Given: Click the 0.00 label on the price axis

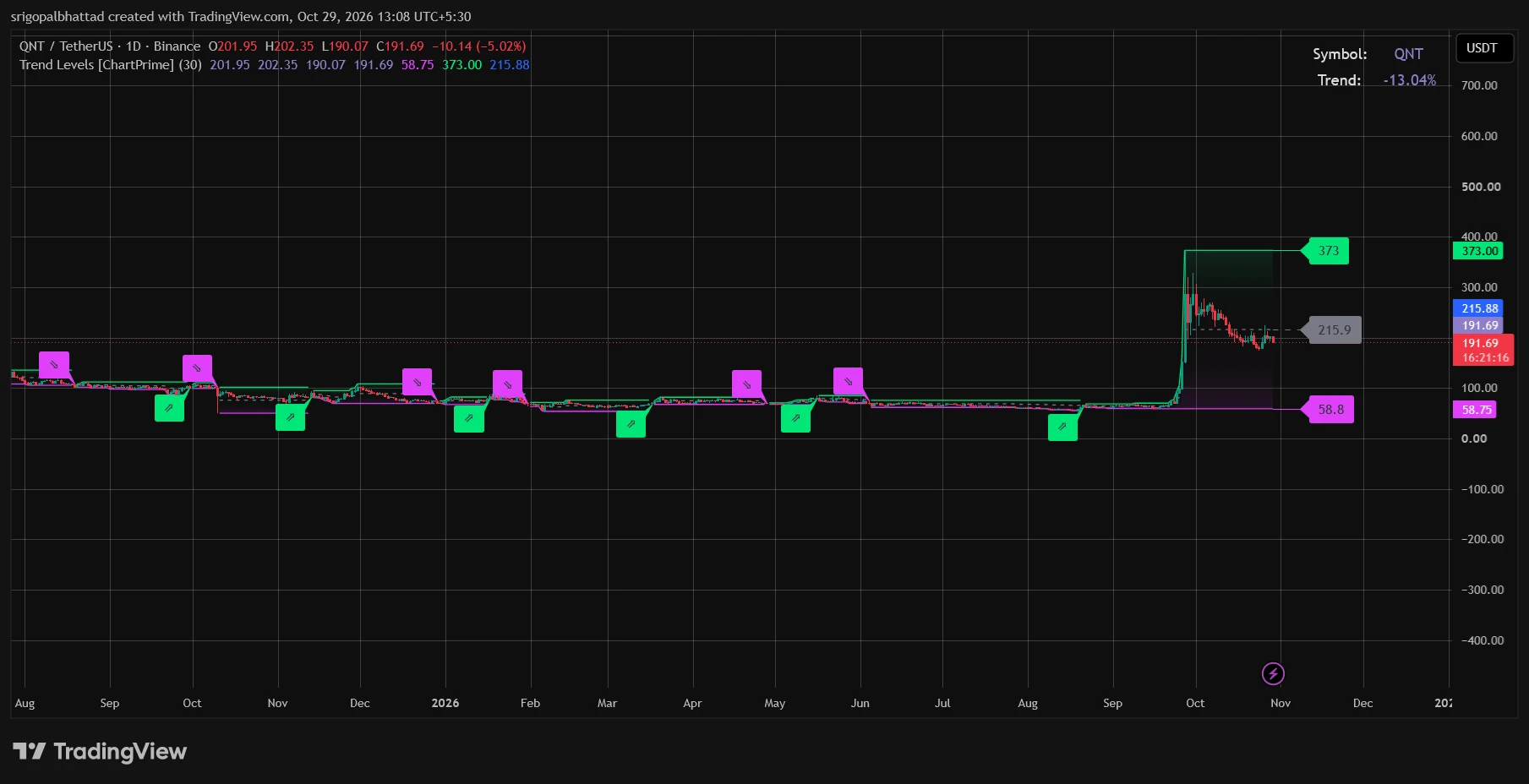Looking at the screenshot, I should pos(1474,438).
